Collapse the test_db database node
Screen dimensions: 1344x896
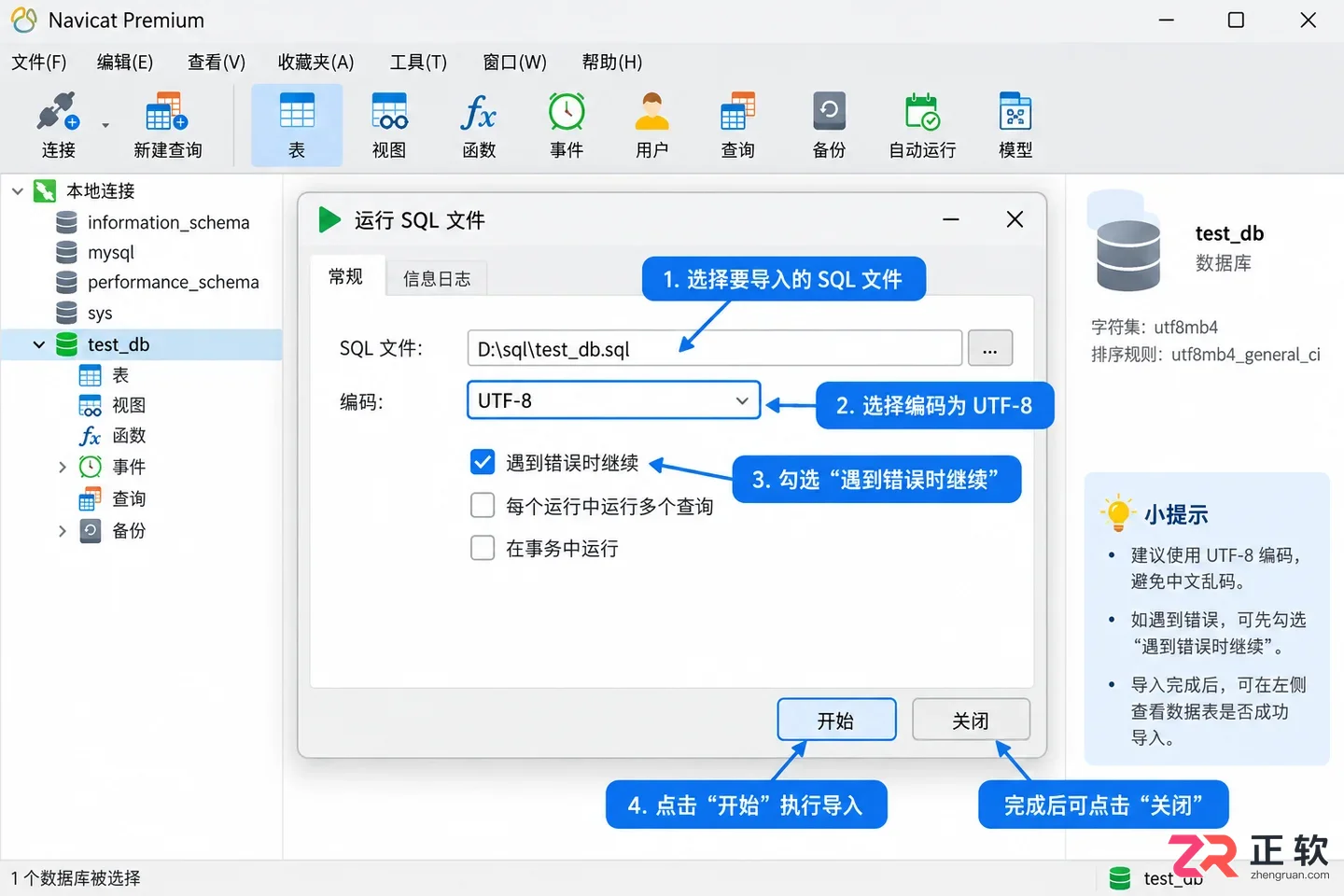39,344
